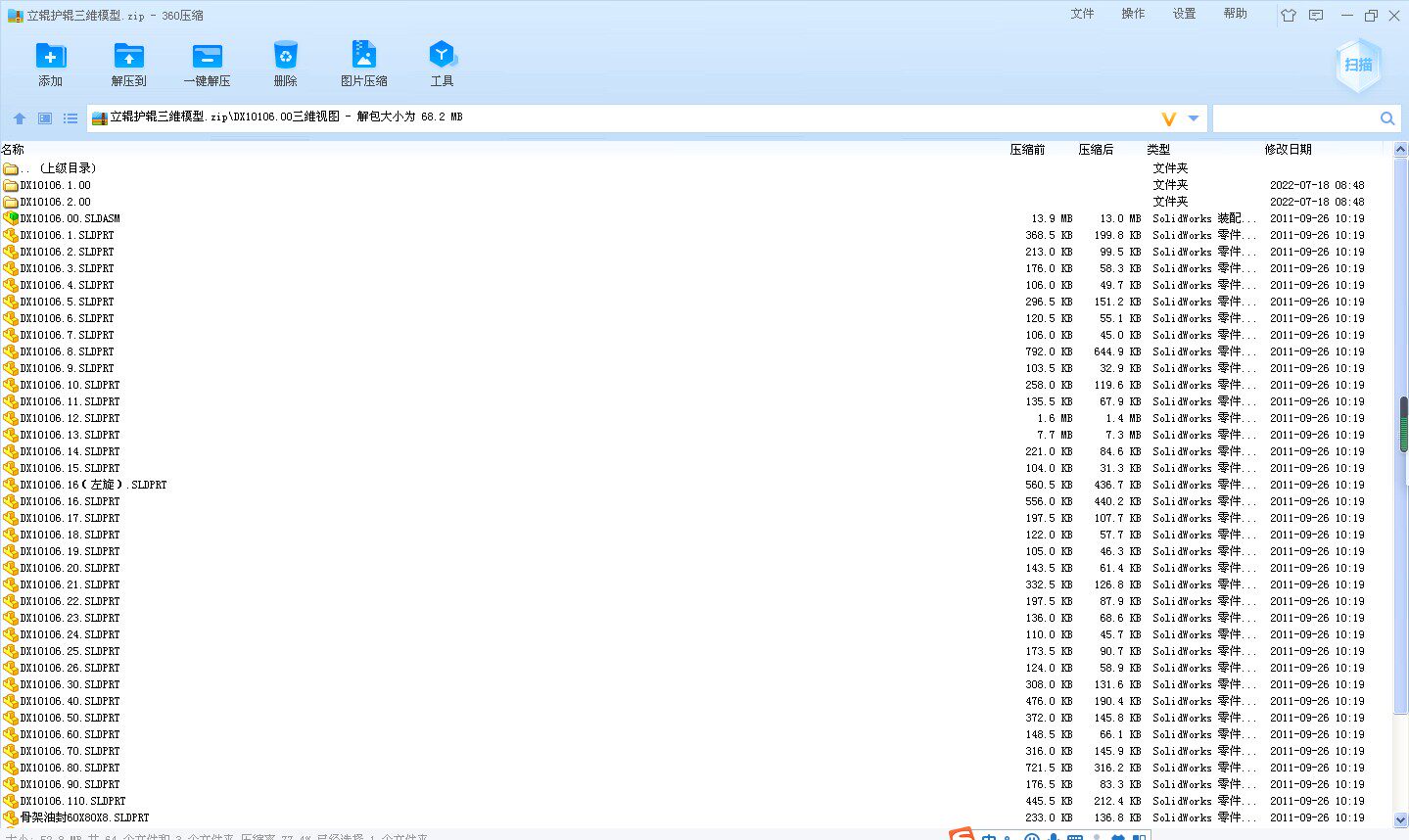Open the 操作 (Operations) menu
The height and width of the screenshot is (840, 1409).
[x=1133, y=14]
